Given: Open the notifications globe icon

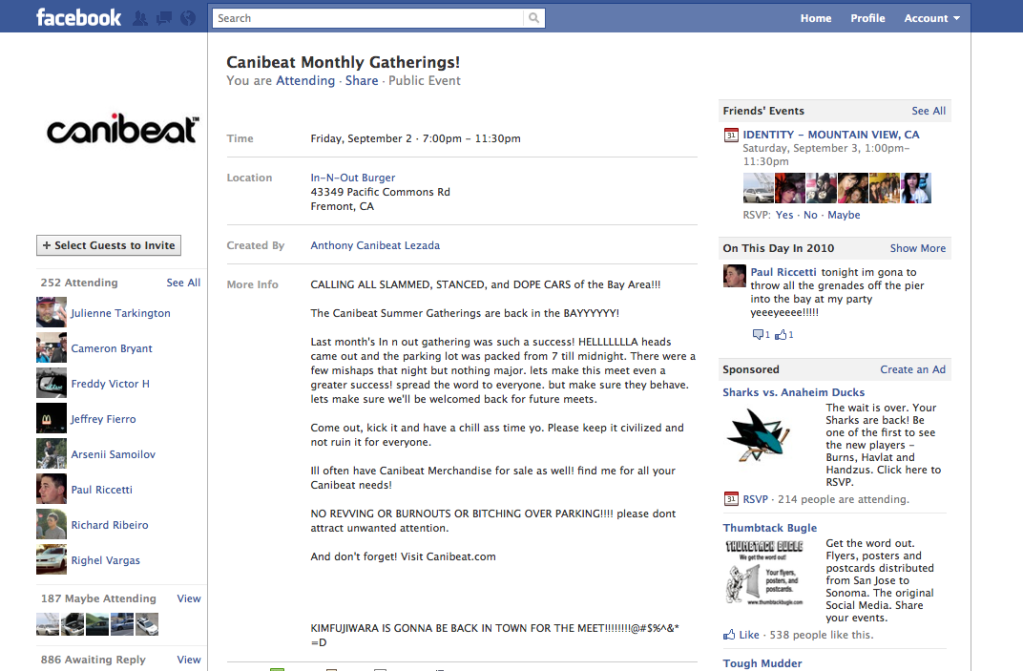Looking at the screenshot, I should (188, 18).
